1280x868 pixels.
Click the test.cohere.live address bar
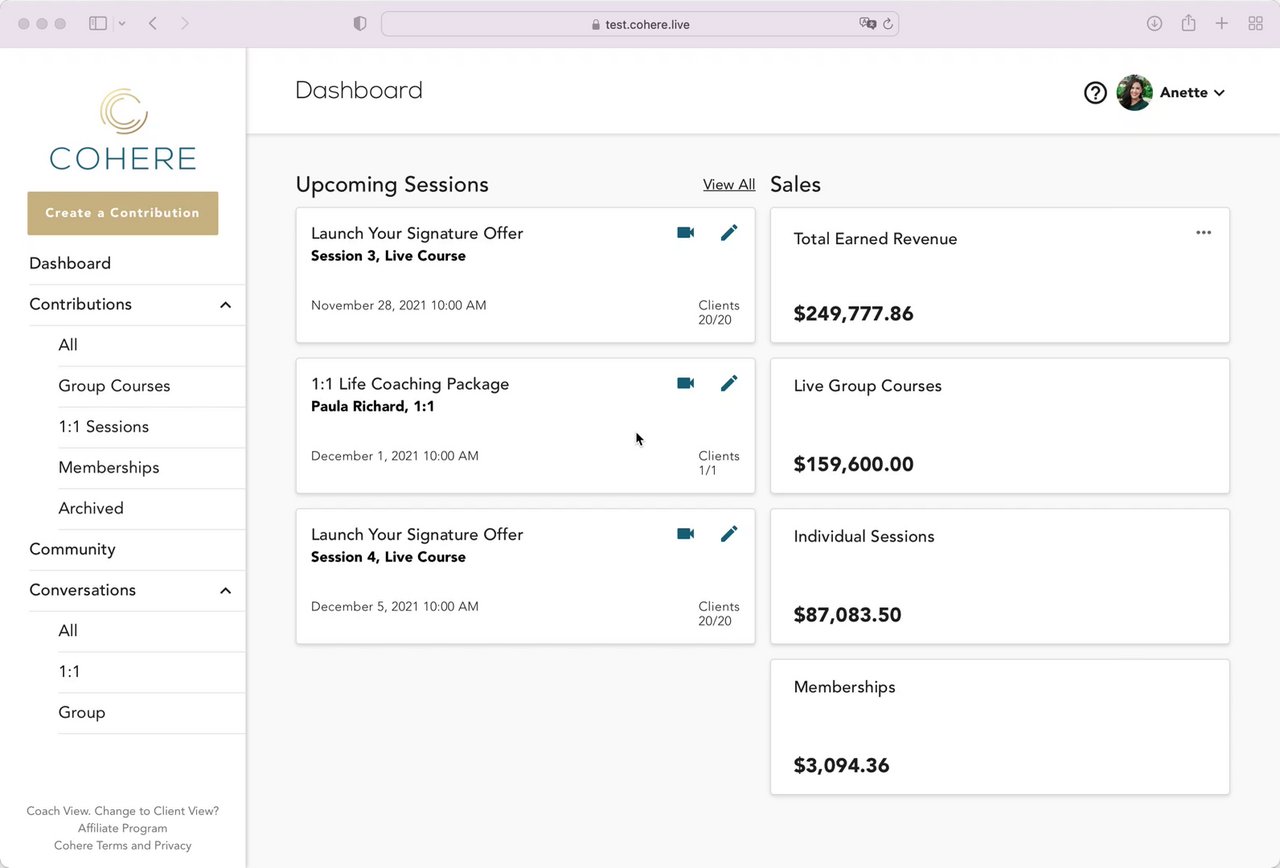click(640, 24)
